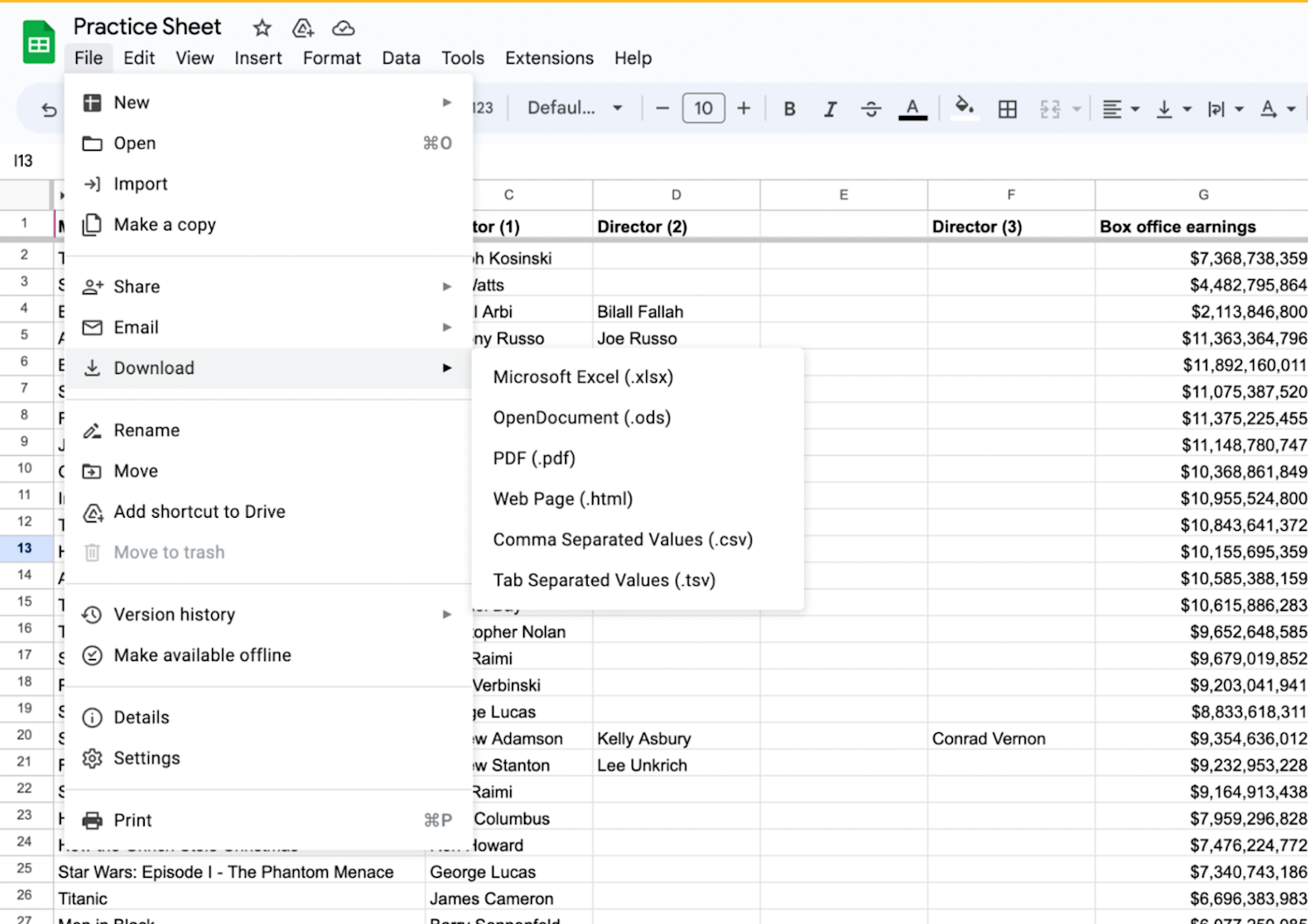Download as PDF (.pdf)
This screenshot has height=924, width=1308.
pyautogui.click(x=637, y=459)
